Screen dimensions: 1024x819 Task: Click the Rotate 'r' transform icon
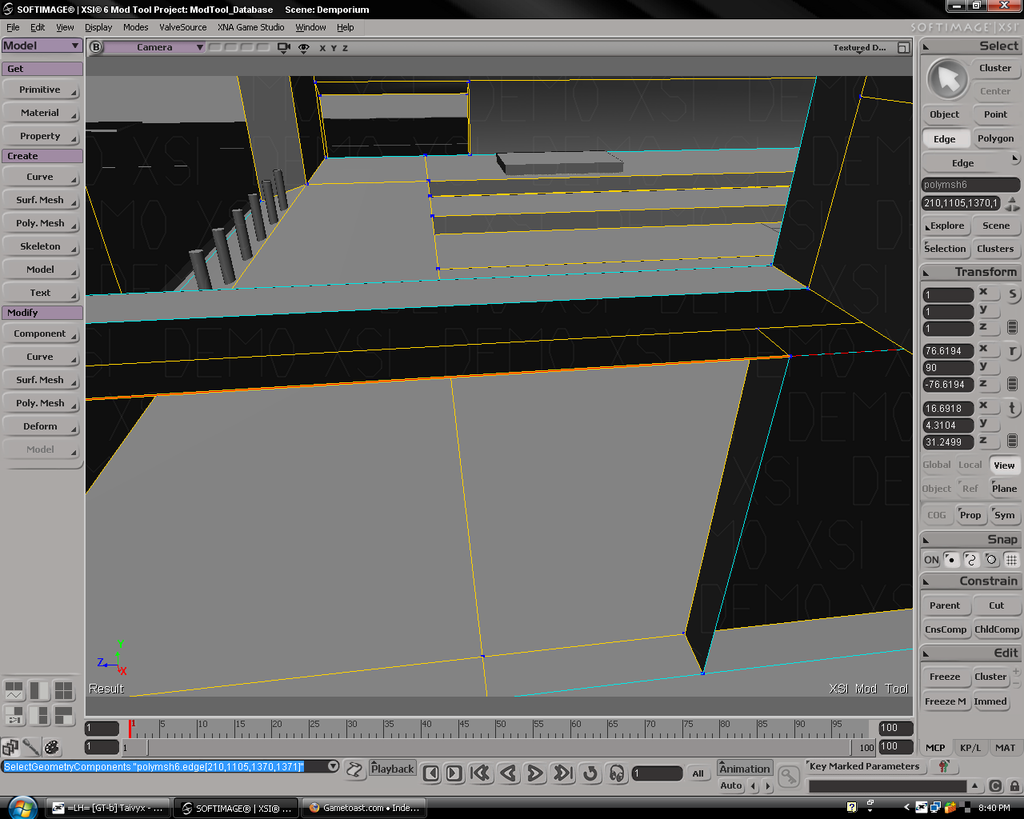pyautogui.click(x=1012, y=351)
